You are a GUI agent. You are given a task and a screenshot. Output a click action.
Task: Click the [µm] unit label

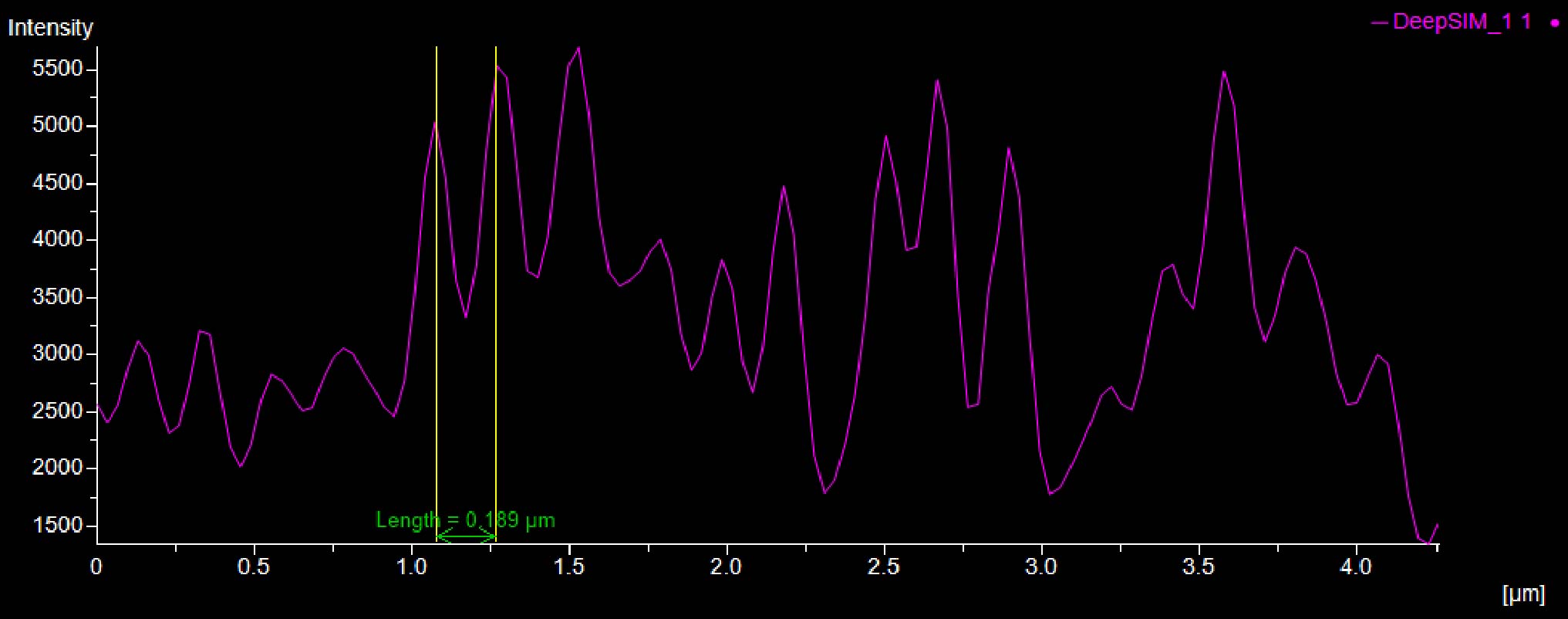click(1523, 594)
